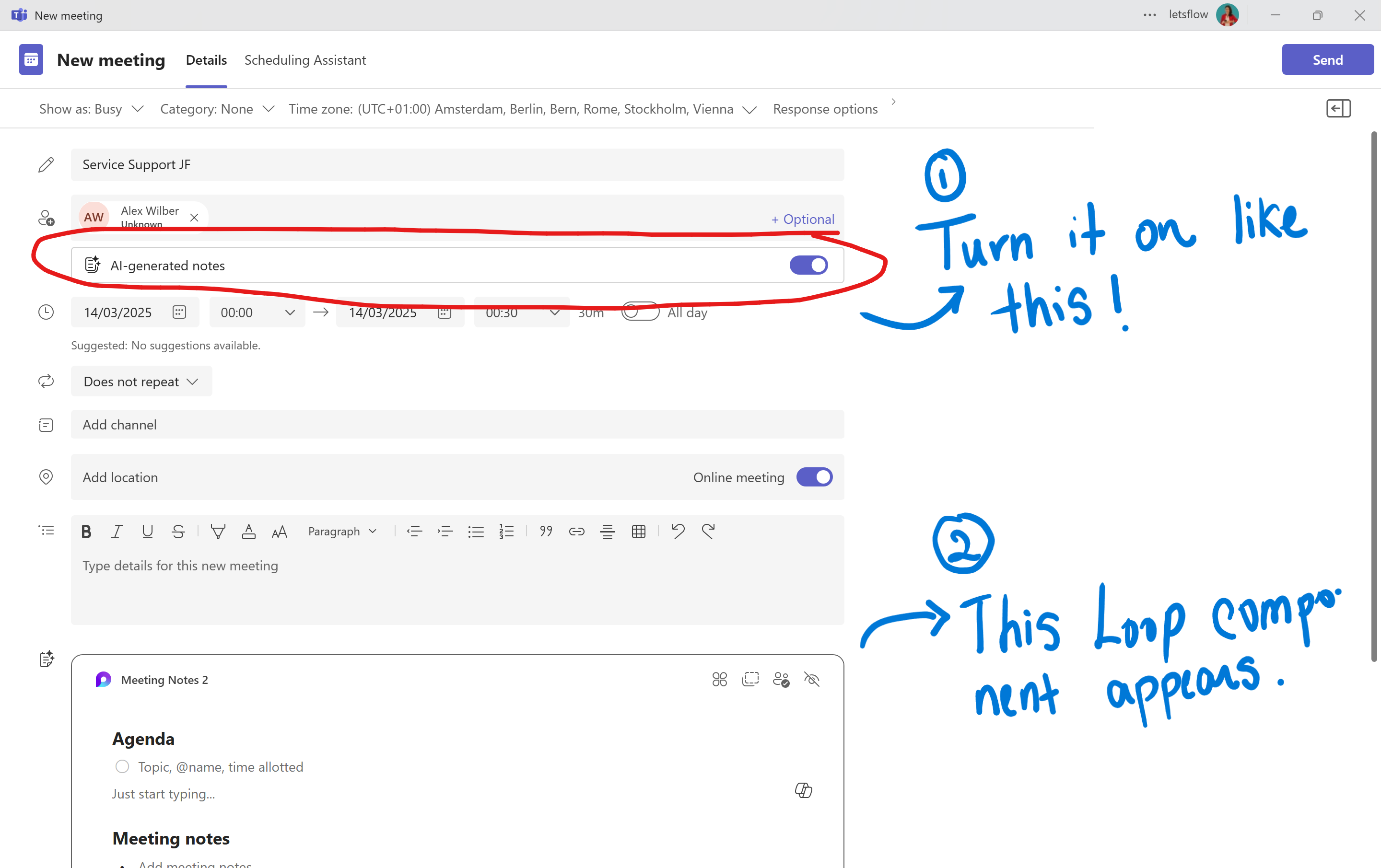Toggle bold formatting in editor toolbar

coord(86,532)
